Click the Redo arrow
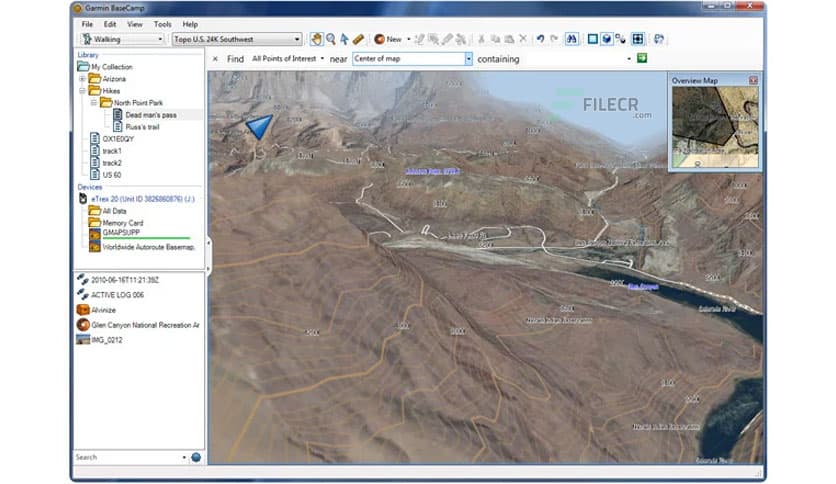836x484 pixels. coord(554,39)
